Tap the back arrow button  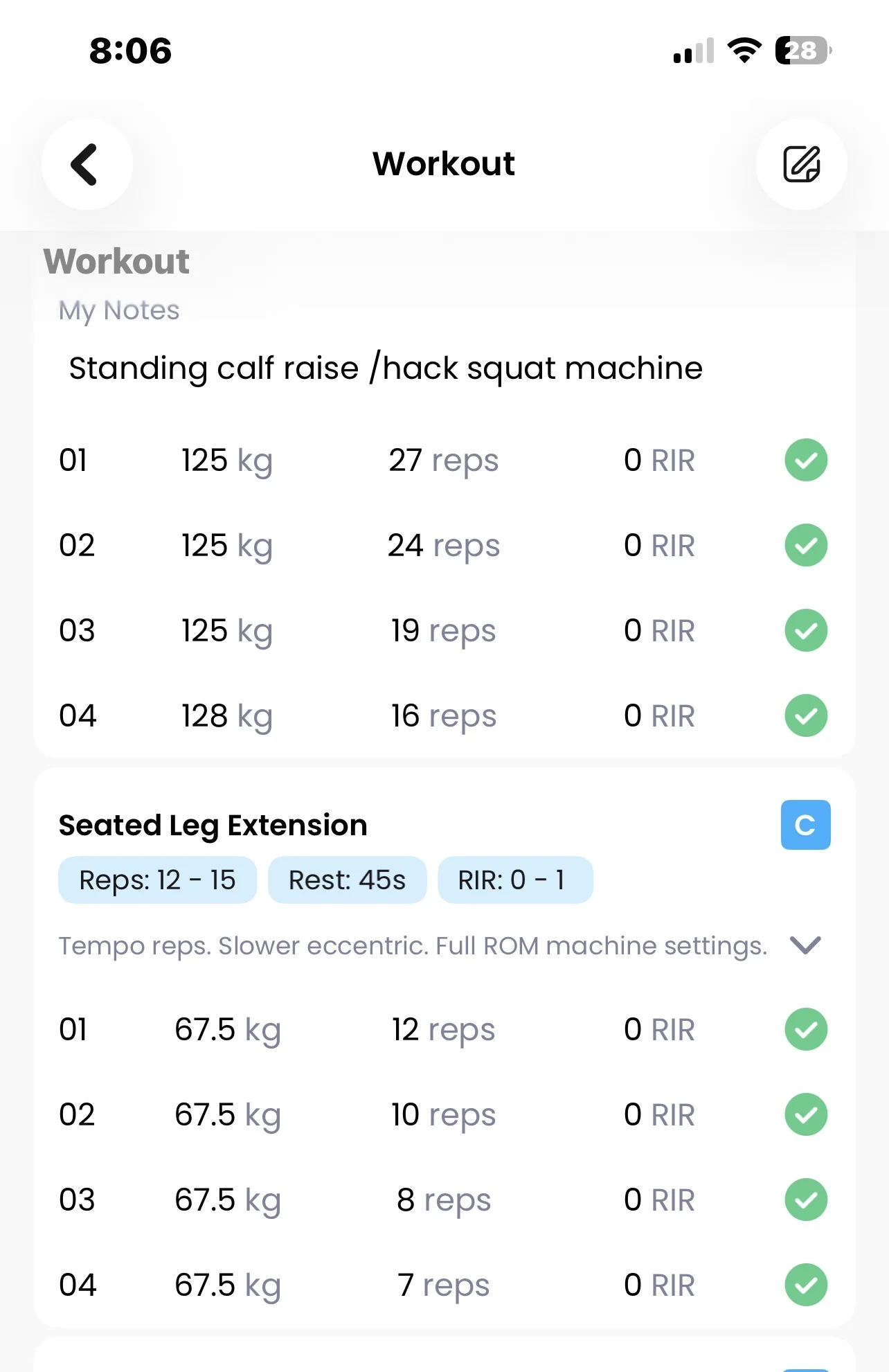pyautogui.click(x=87, y=165)
